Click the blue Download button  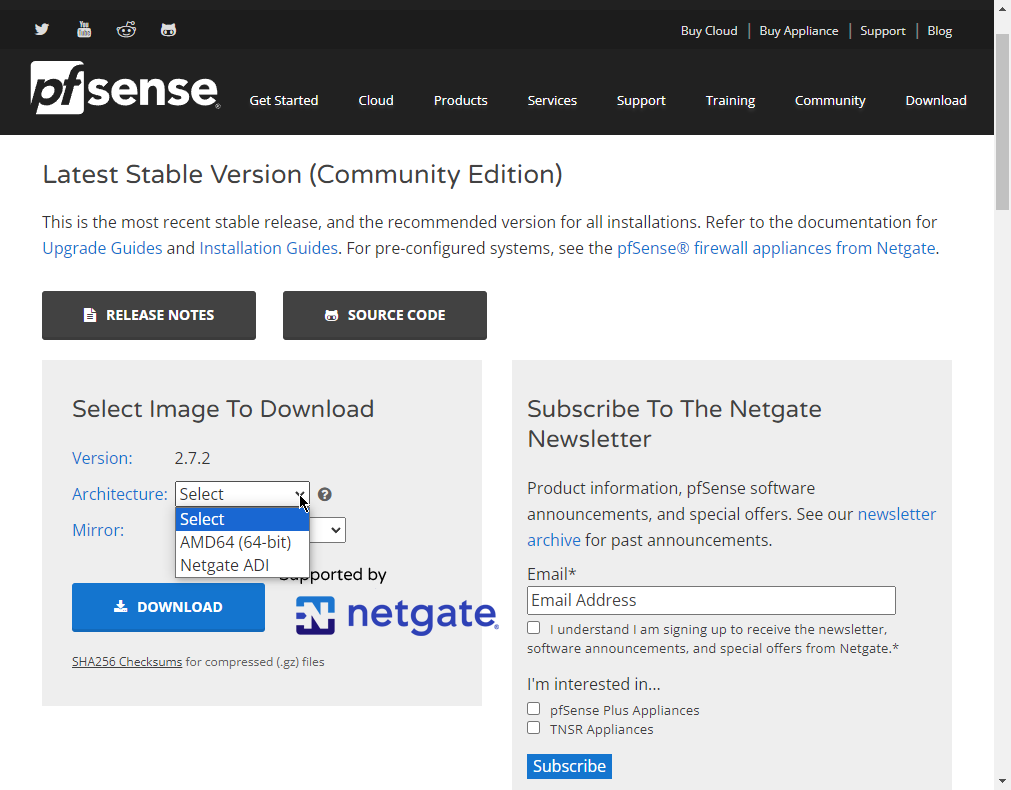pos(168,607)
